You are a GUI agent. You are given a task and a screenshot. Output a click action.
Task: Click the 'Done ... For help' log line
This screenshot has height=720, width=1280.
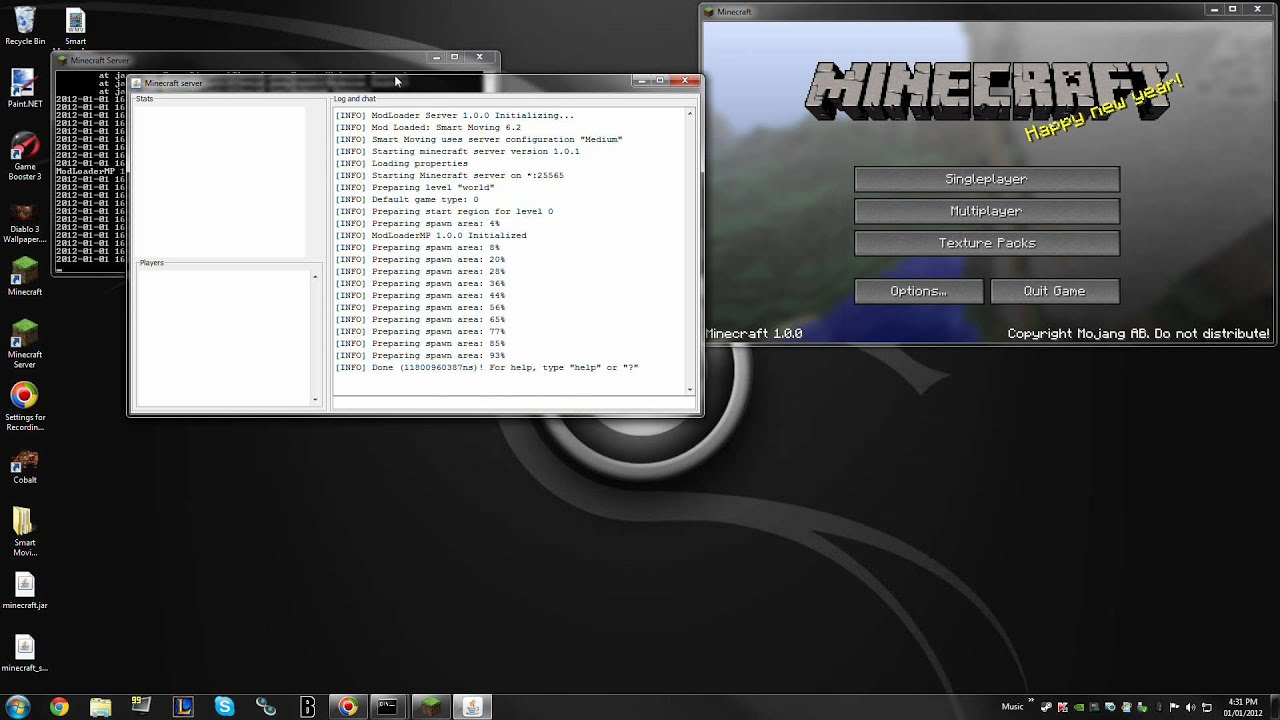pos(487,367)
